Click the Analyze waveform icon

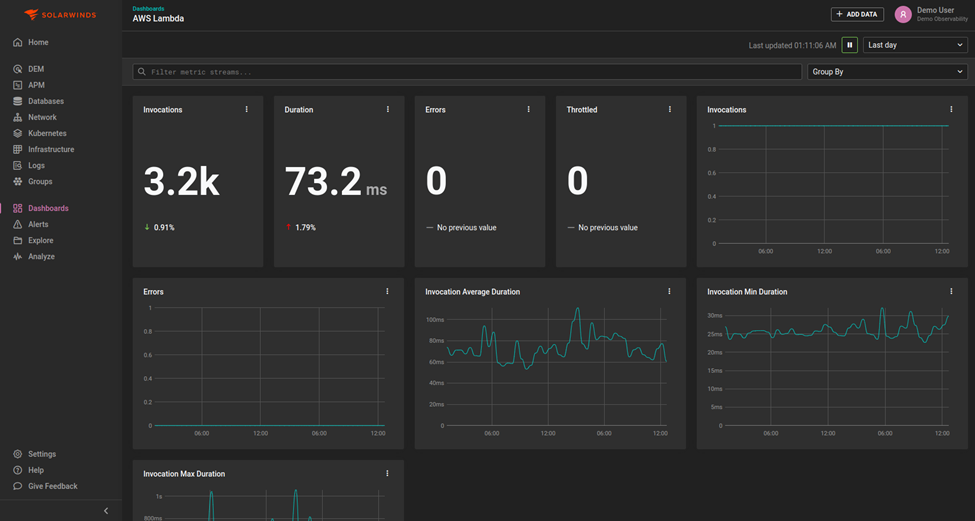(17, 257)
